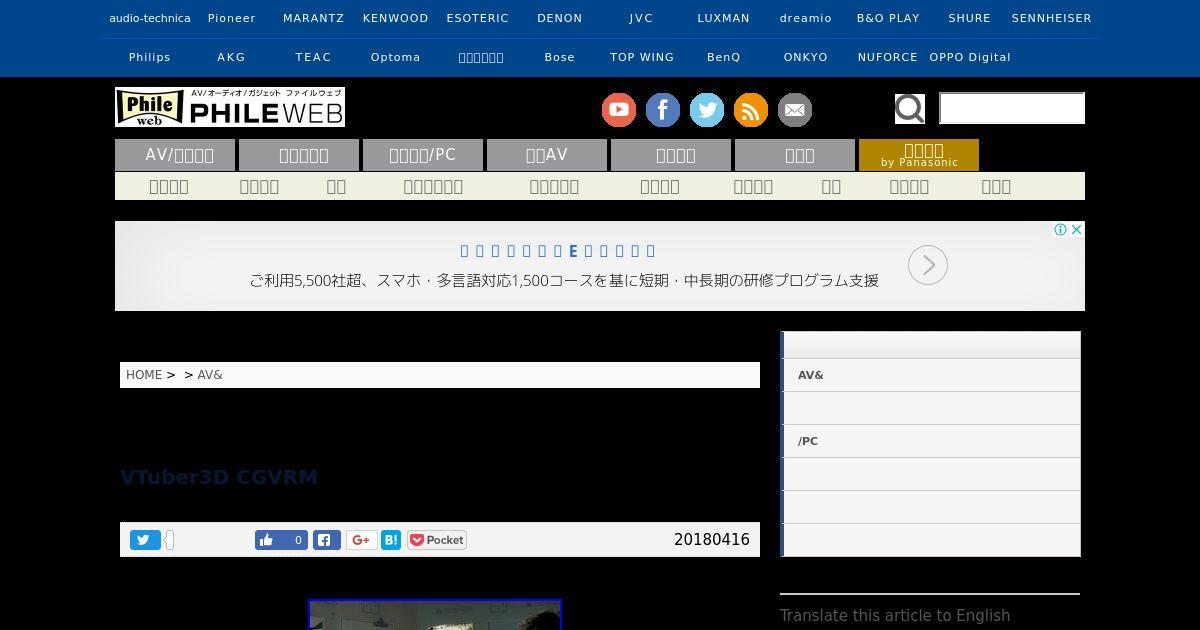Open the RSS feed icon
The image size is (1200, 630).
tap(751, 110)
